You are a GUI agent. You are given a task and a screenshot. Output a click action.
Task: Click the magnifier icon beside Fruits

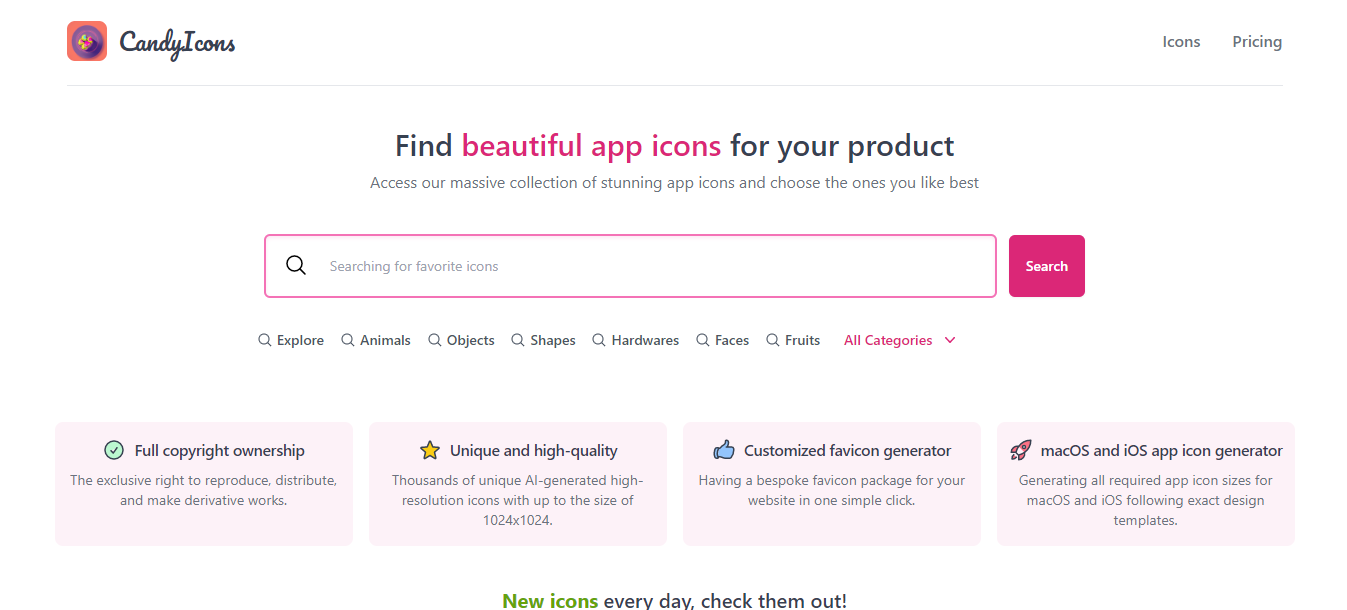(x=773, y=340)
